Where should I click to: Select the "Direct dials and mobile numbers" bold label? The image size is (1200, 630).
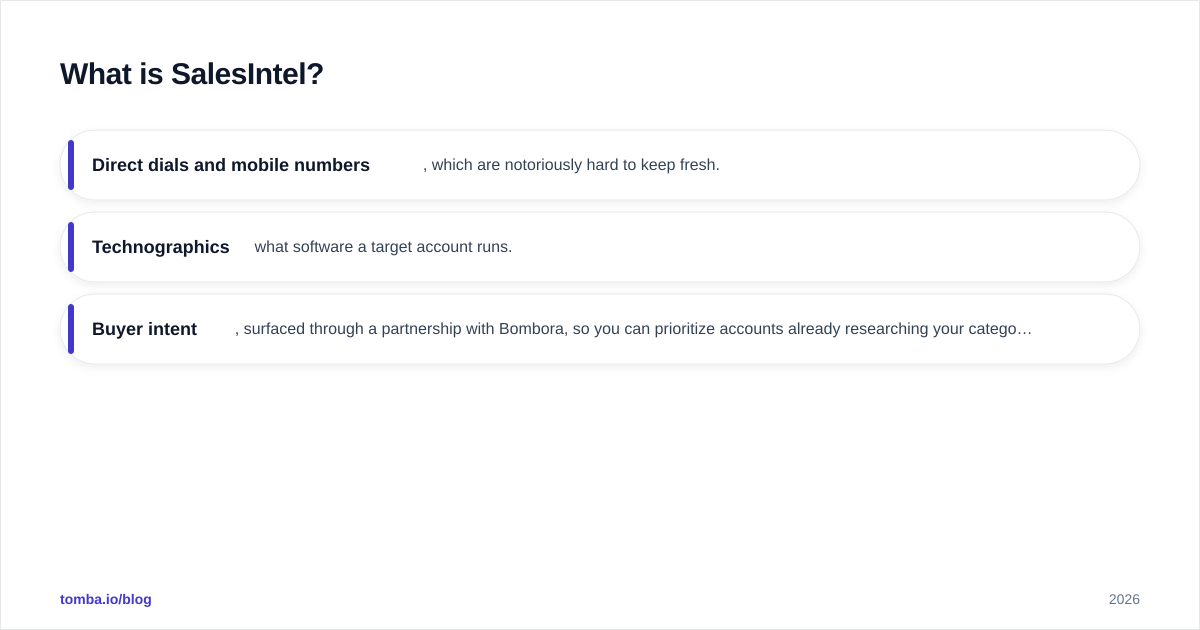click(x=231, y=165)
